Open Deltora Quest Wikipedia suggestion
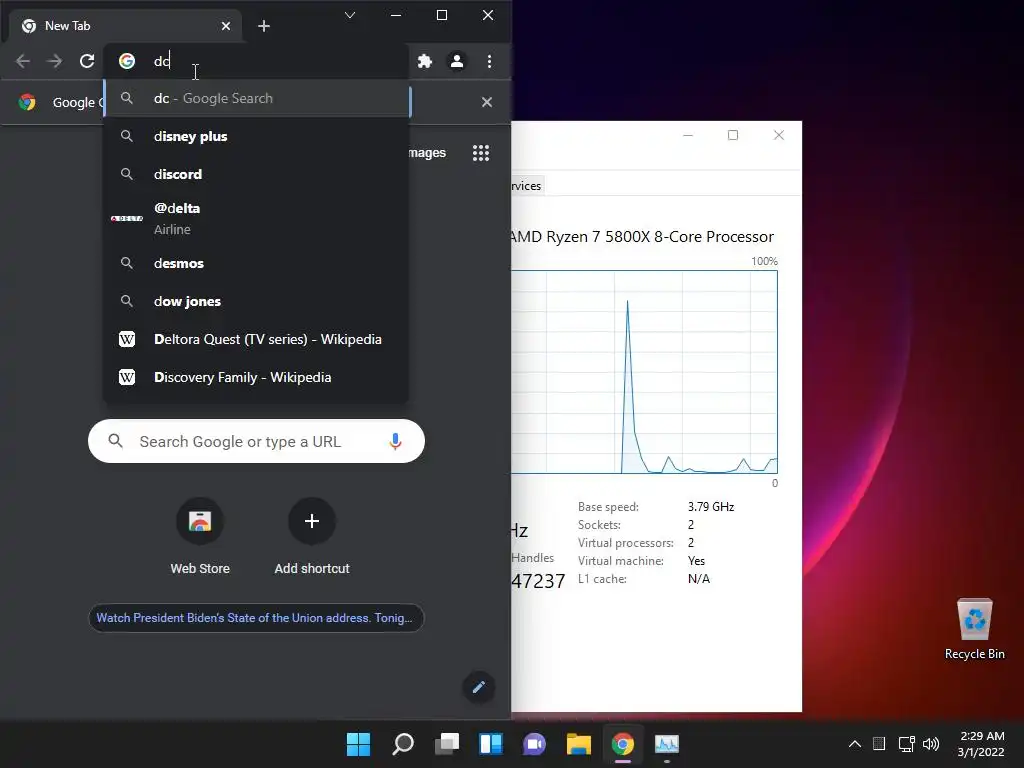1024x768 pixels. [257, 339]
